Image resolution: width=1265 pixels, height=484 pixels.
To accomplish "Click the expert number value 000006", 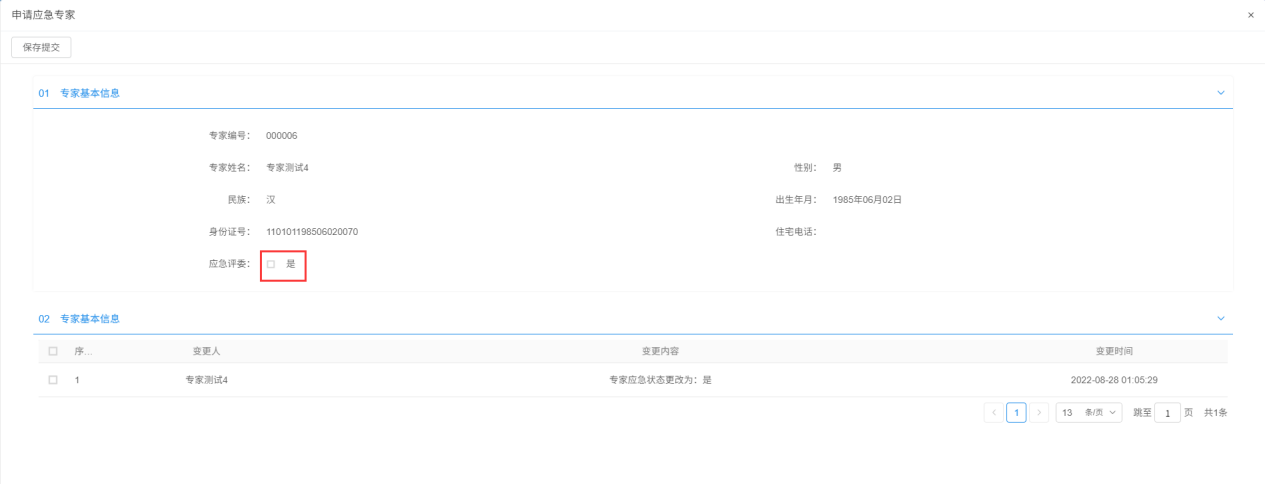I will 282,135.
